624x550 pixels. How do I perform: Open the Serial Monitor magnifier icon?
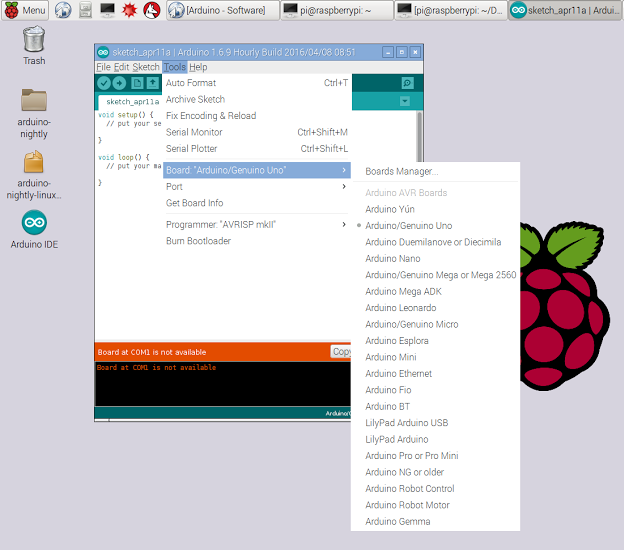(407, 83)
